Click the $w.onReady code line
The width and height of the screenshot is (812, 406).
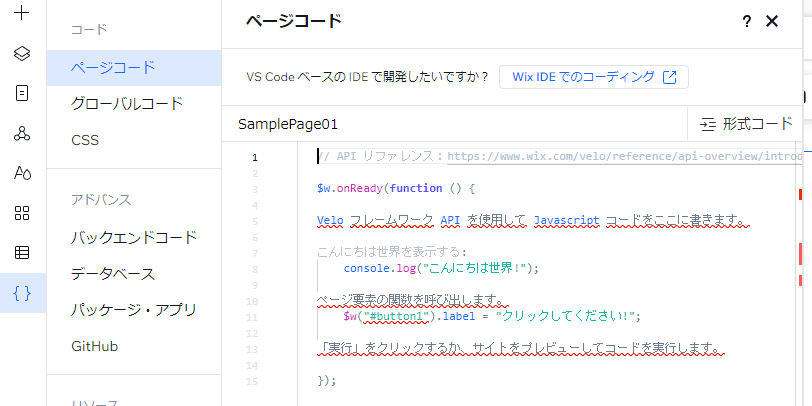[x=396, y=188]
